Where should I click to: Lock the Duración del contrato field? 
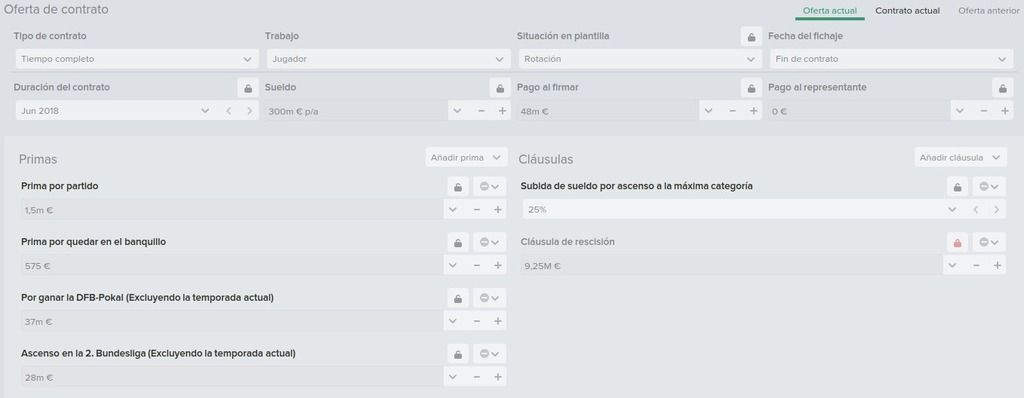[x=248, y=88]
